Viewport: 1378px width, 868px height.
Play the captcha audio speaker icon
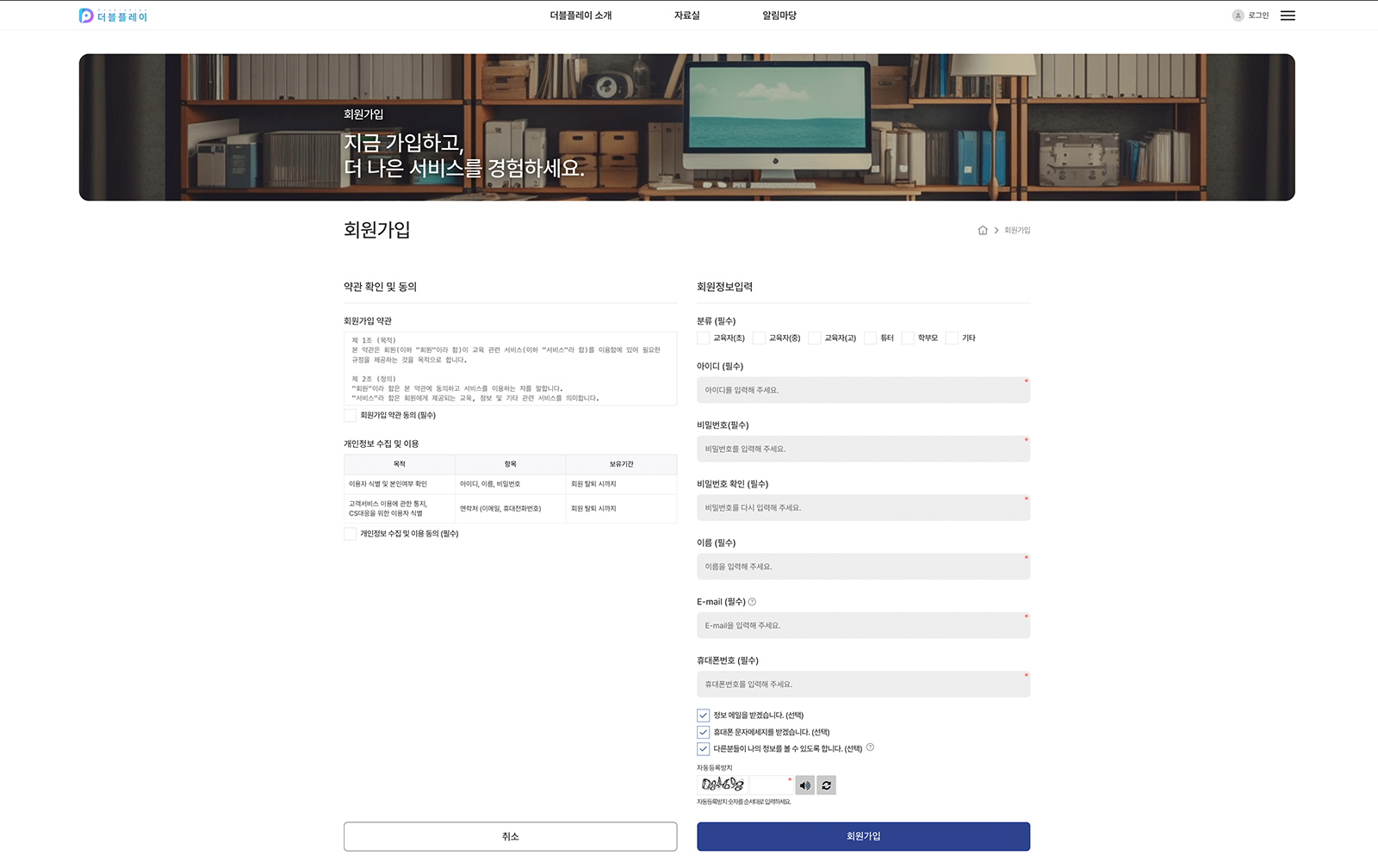[804, 785]
